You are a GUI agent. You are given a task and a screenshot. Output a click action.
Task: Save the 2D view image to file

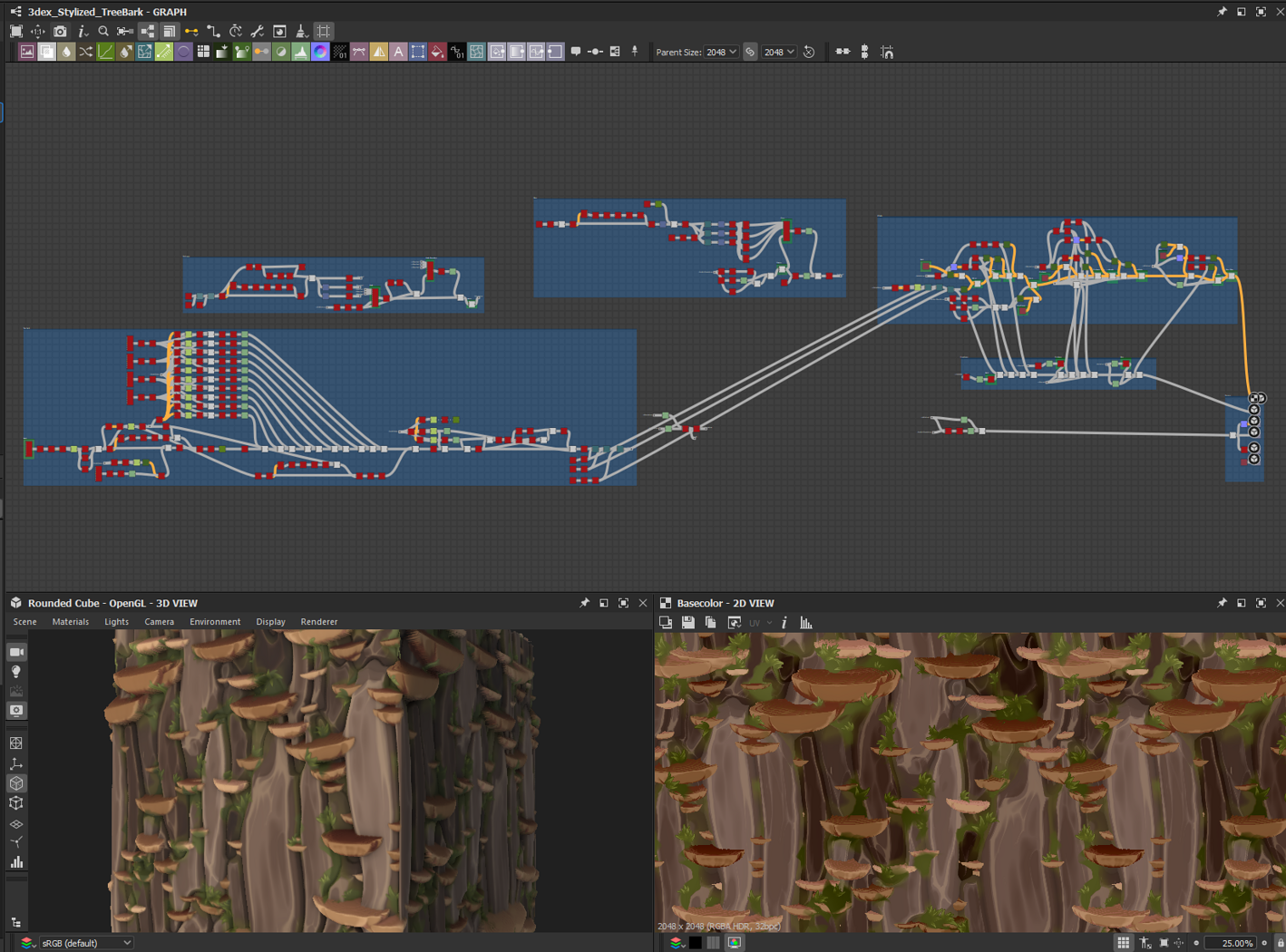pos(688,623)
